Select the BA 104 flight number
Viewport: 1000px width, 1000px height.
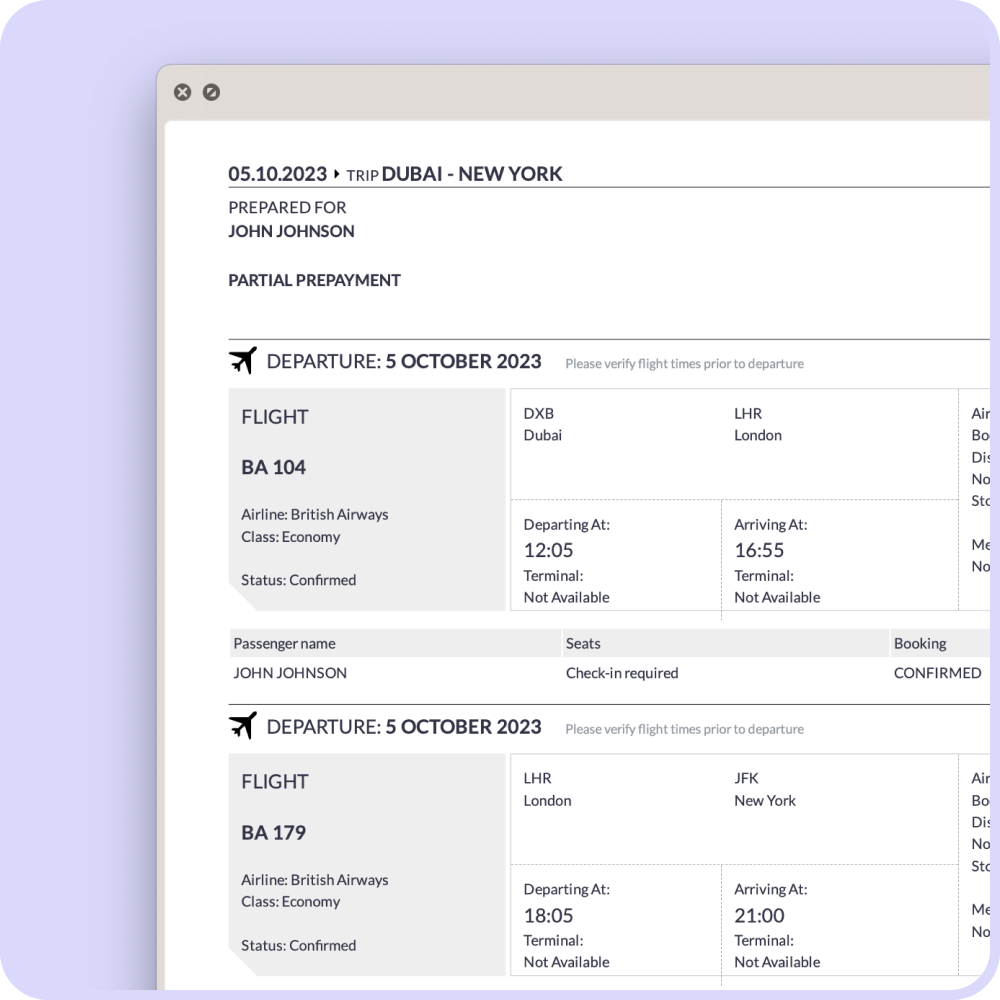point(273,467)
